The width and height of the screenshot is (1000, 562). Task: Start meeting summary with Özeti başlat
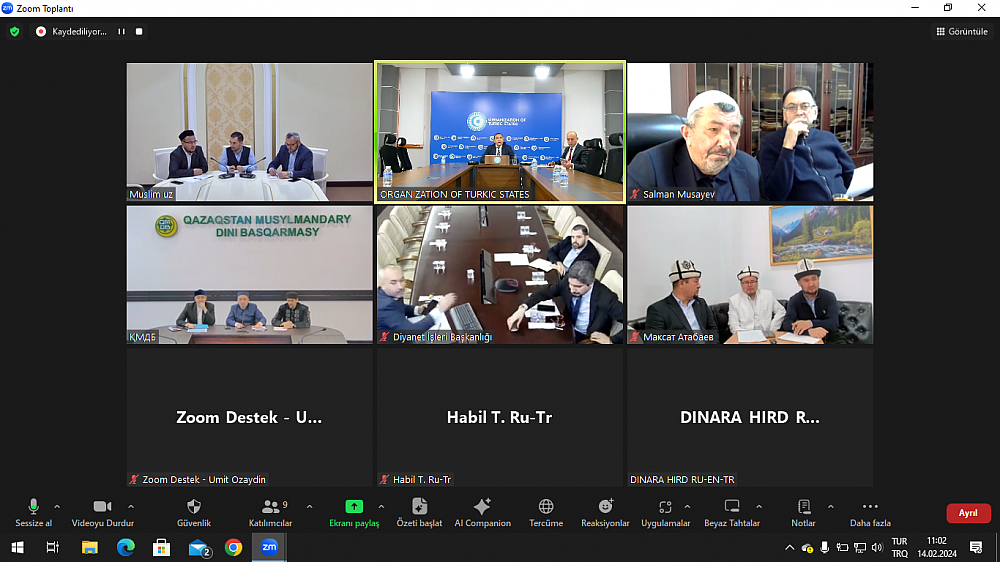419,513
